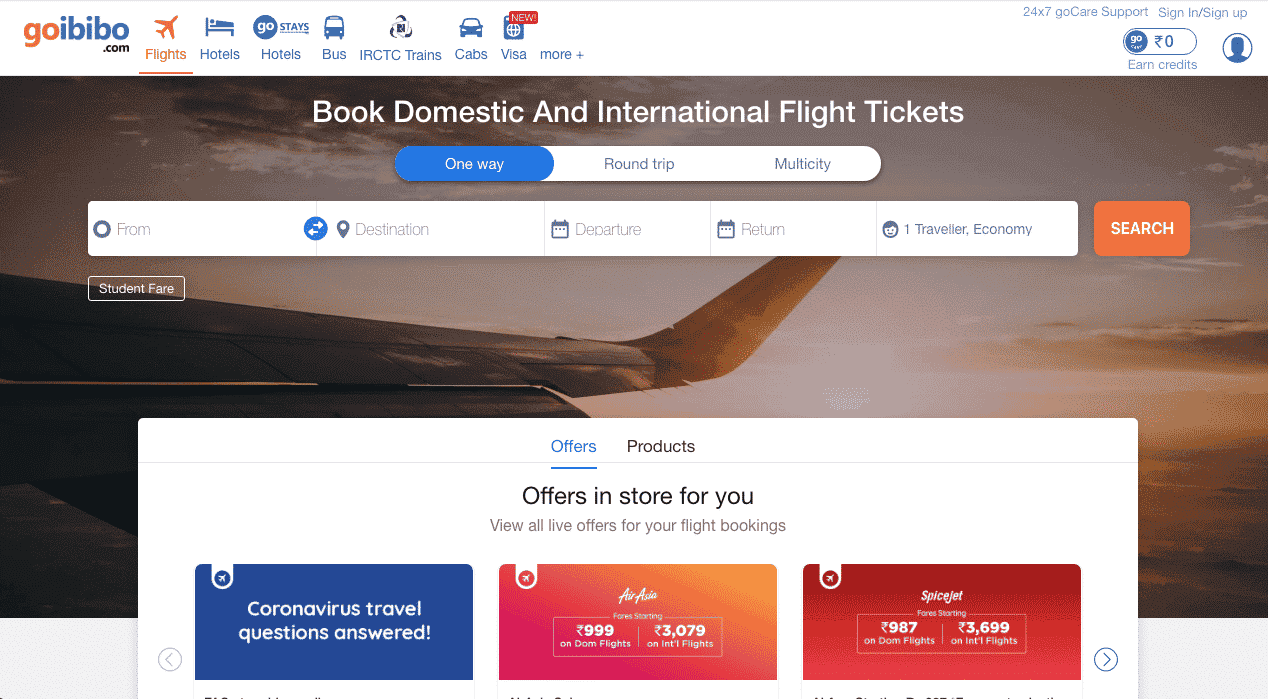Swap From and Destination cities
The width and height of the screenshot is (1268, 699).
pos(316,229)
